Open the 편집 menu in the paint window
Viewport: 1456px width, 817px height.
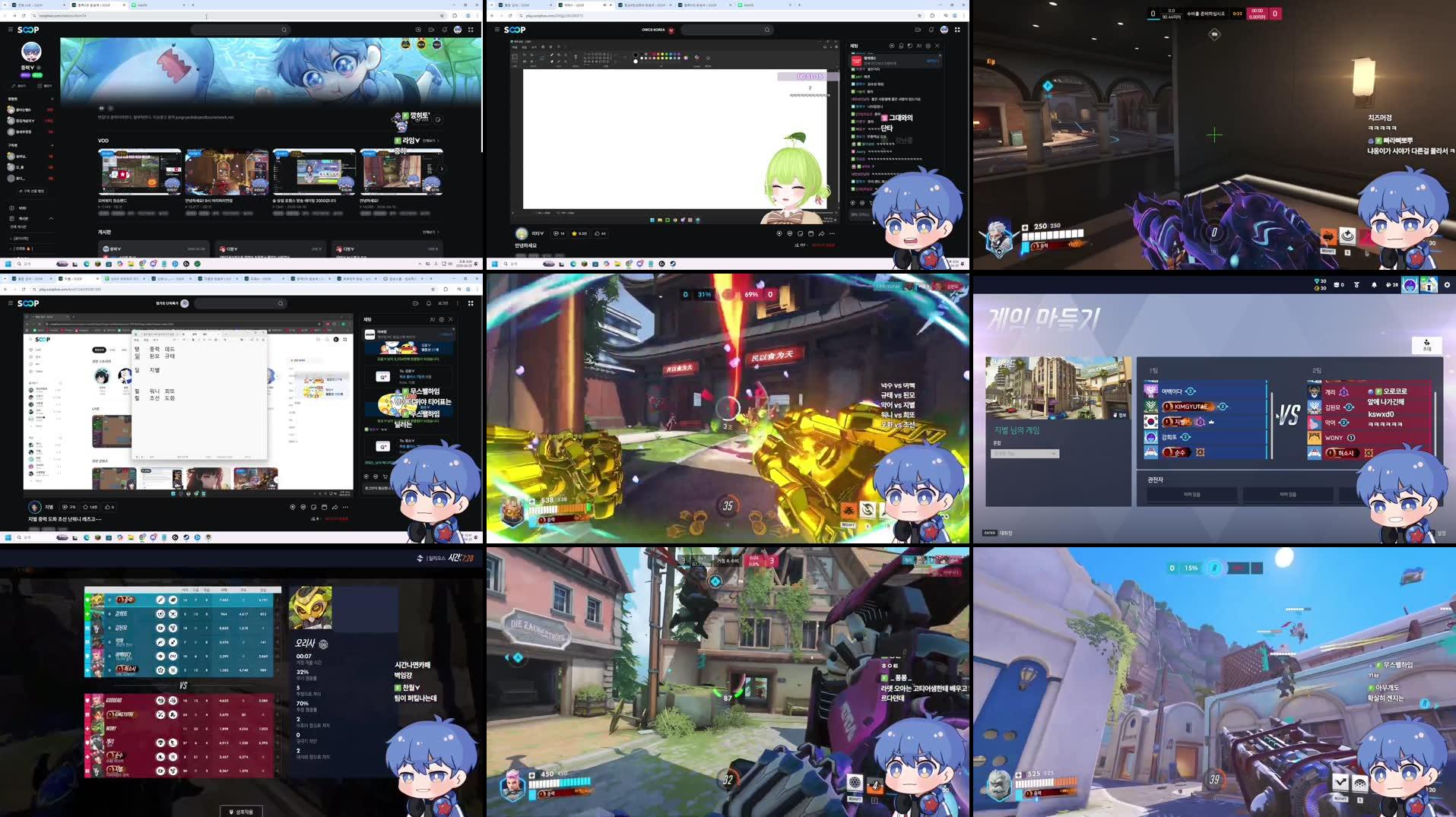(x=525, y=46)
